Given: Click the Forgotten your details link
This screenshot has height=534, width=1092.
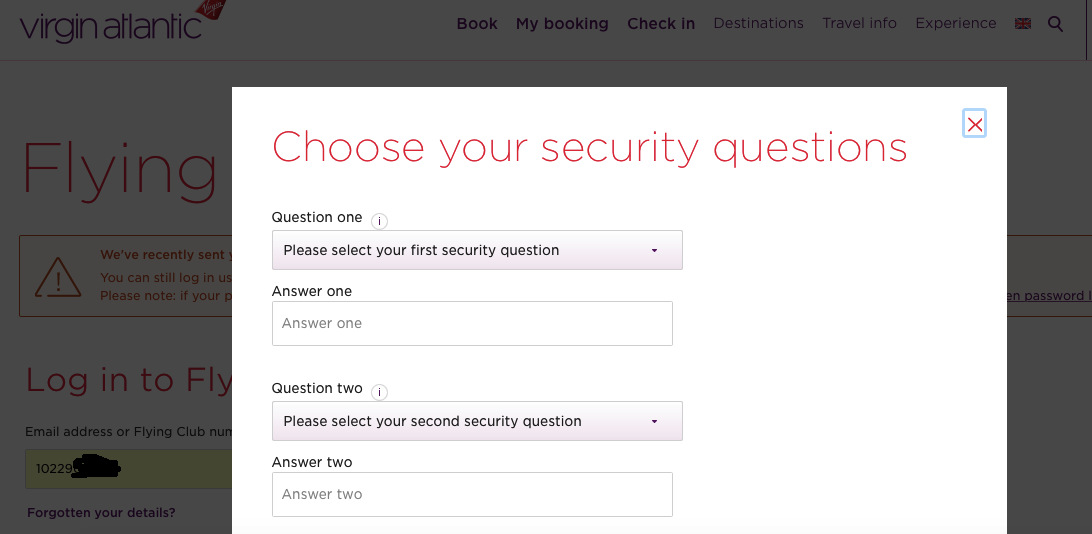Looking at the screenshot, I should click(x=101, y=513).
